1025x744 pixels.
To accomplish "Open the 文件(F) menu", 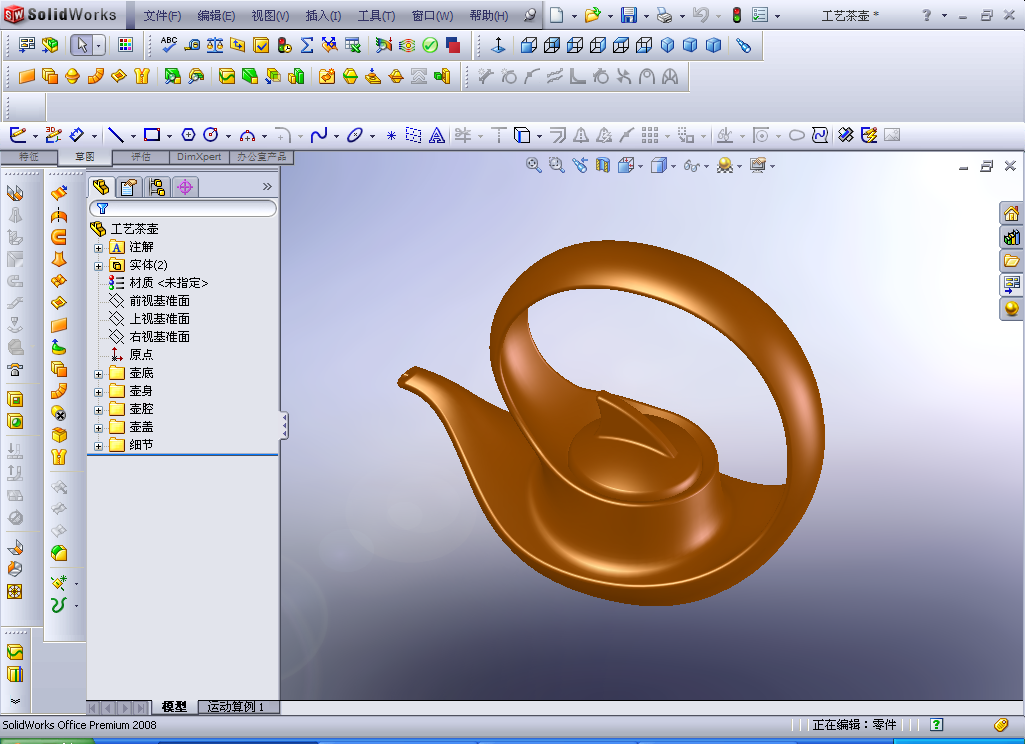I will pos(162,16).
